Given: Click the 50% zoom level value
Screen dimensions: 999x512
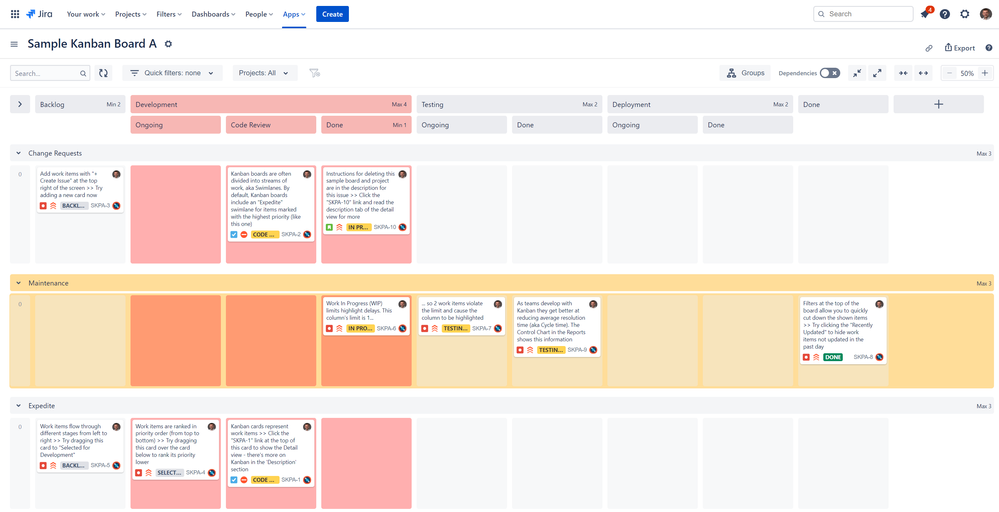Looking at the screenshot, I should pos(967,73).
